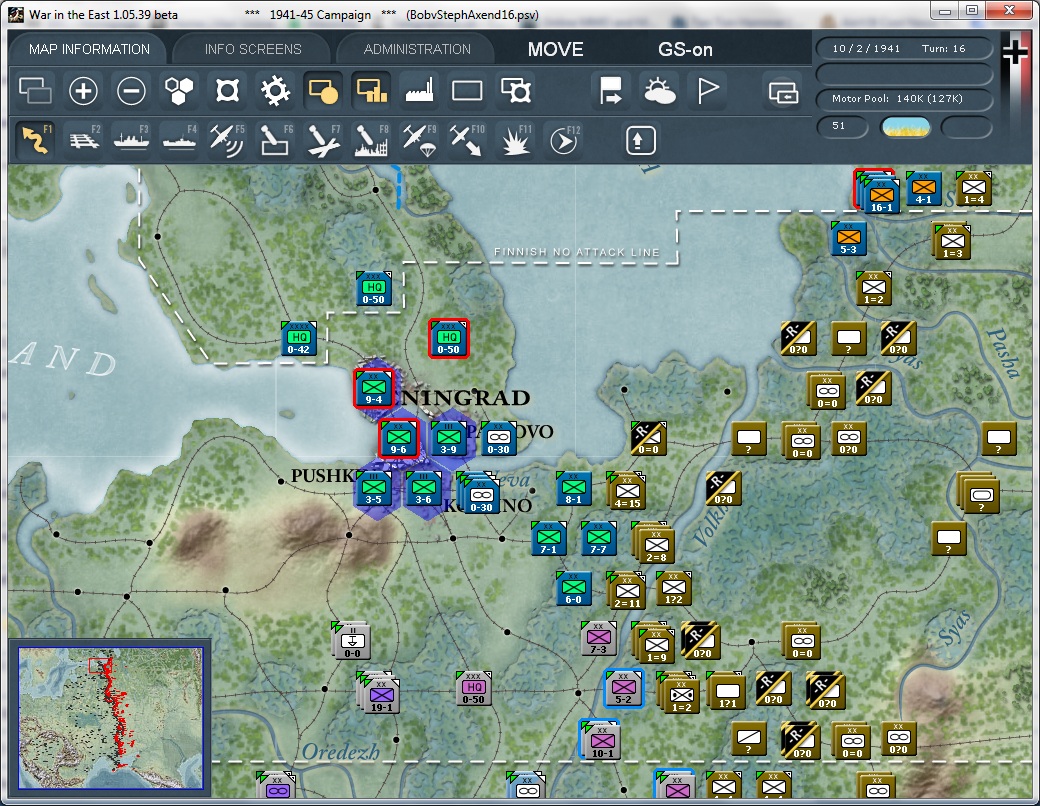Screen dimensions: 1040x806
Task: Click the F11 explosion icon
Action: pyautogui.click(x=515, y=139)
